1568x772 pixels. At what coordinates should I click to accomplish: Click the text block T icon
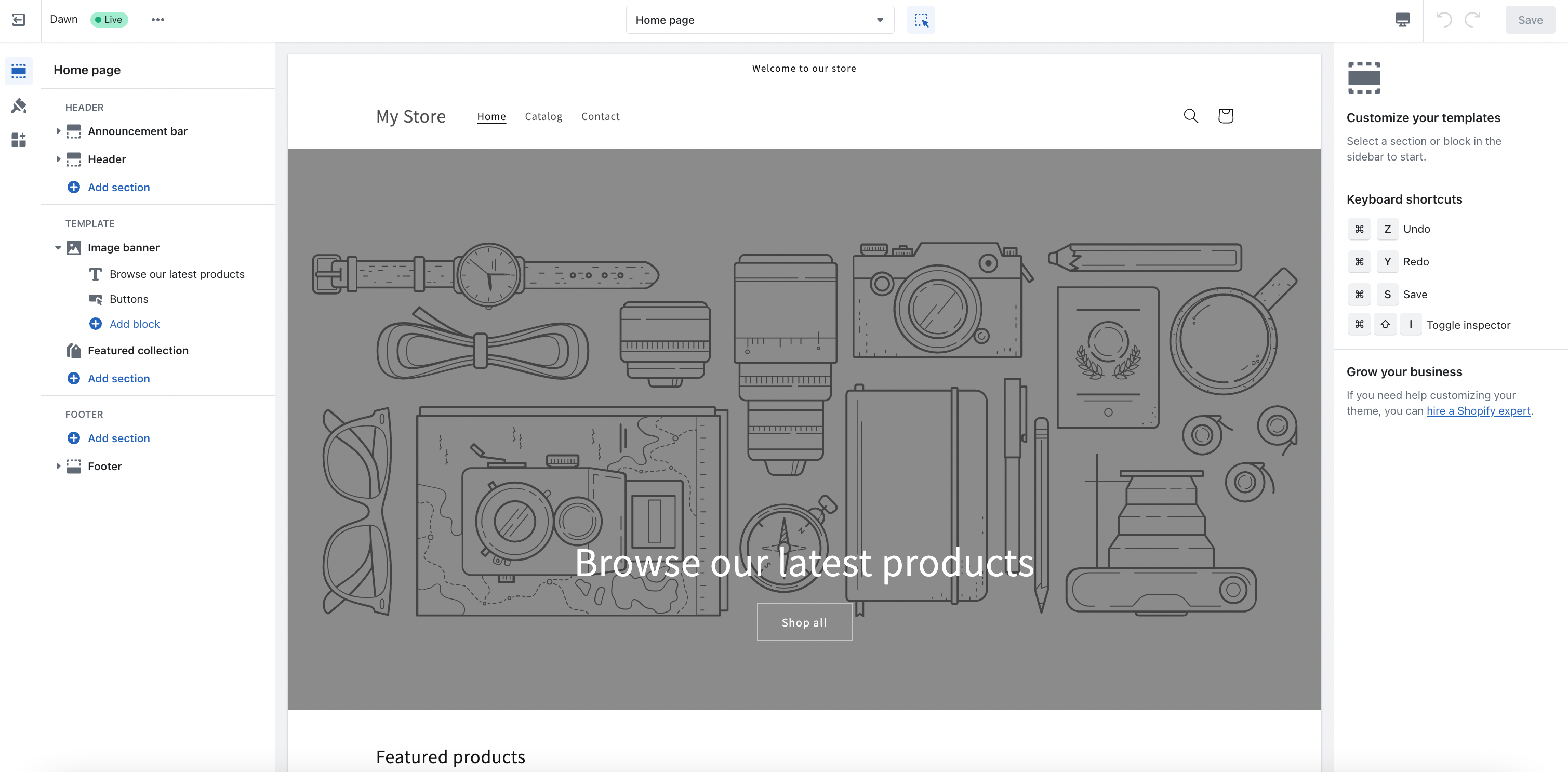point(96,275)
